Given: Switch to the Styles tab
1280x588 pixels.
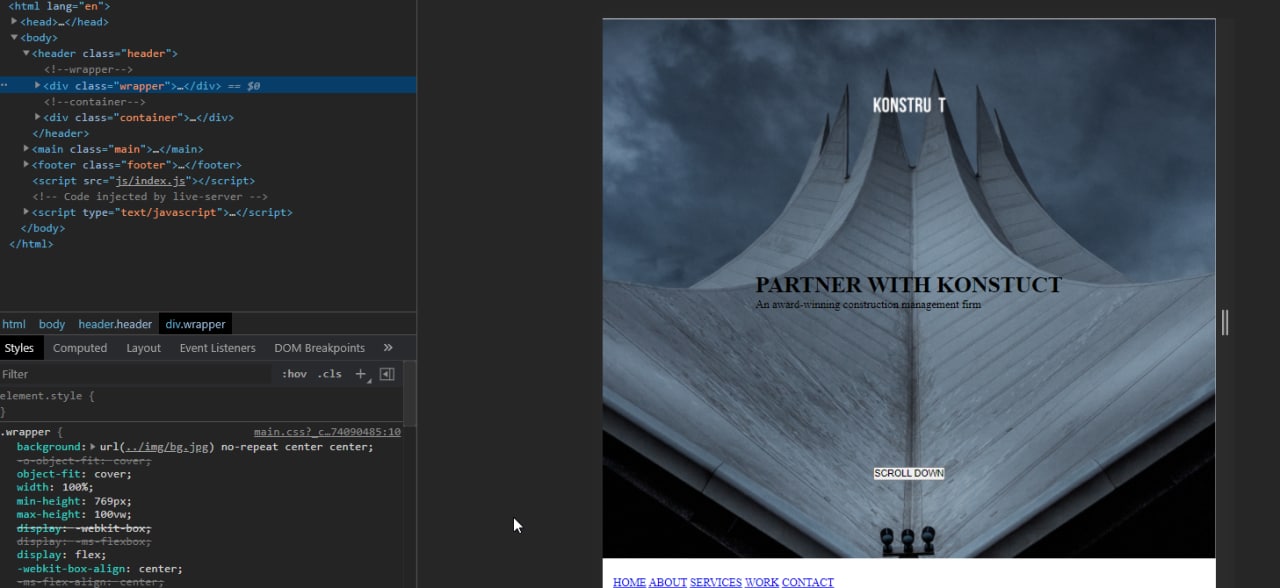Looking at the screenshot, I should [19, 348].
